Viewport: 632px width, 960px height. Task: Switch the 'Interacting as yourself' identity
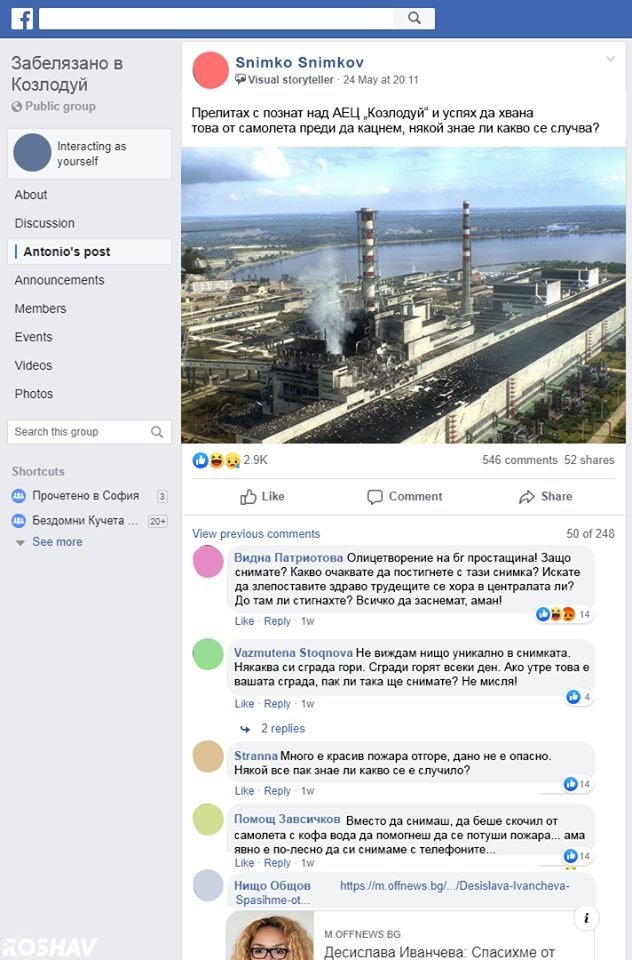point(88,154)
